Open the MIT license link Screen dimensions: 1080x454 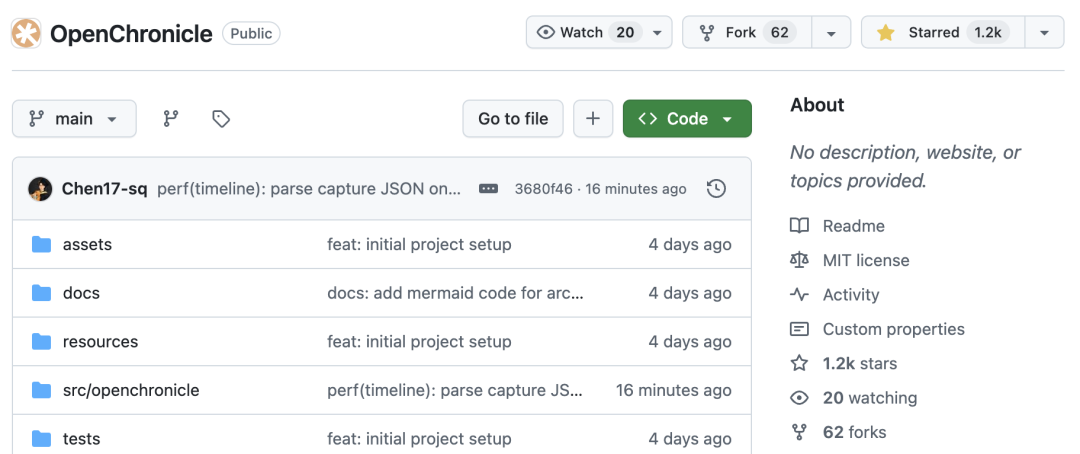pyautogui.click(x=865, y=260)
